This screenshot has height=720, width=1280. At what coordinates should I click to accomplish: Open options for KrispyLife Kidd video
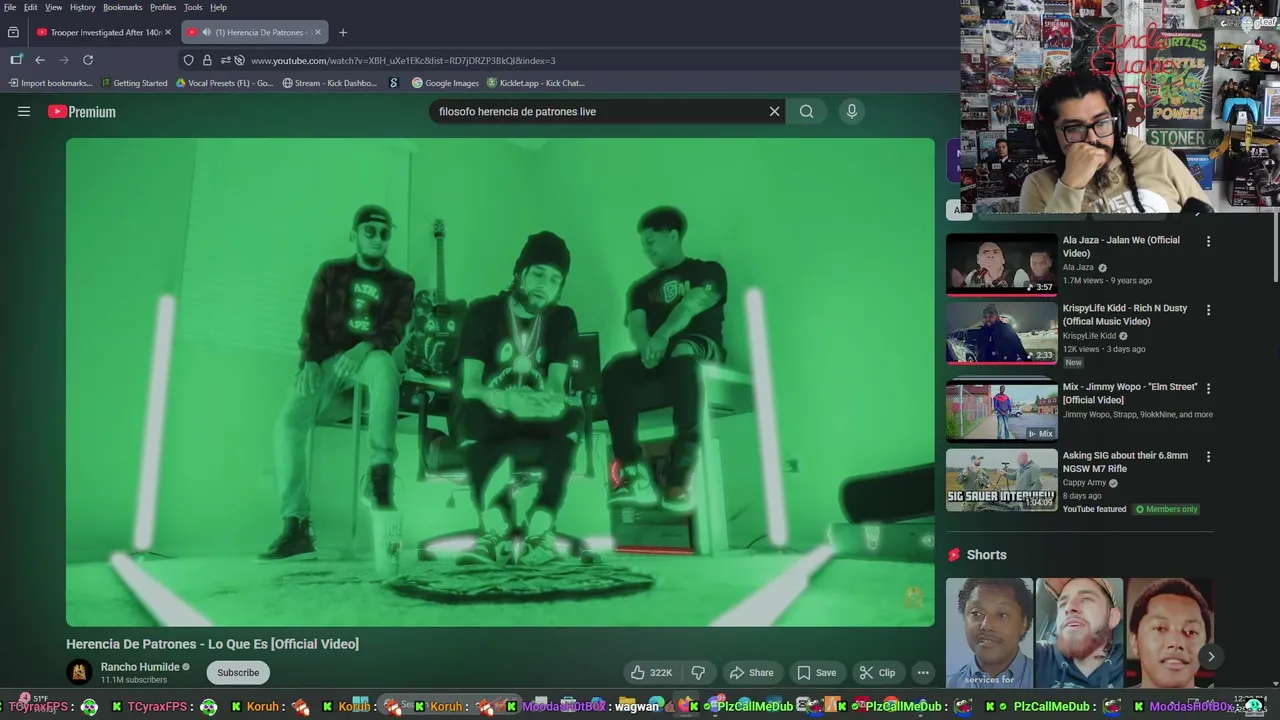(x=1208, y=310)
